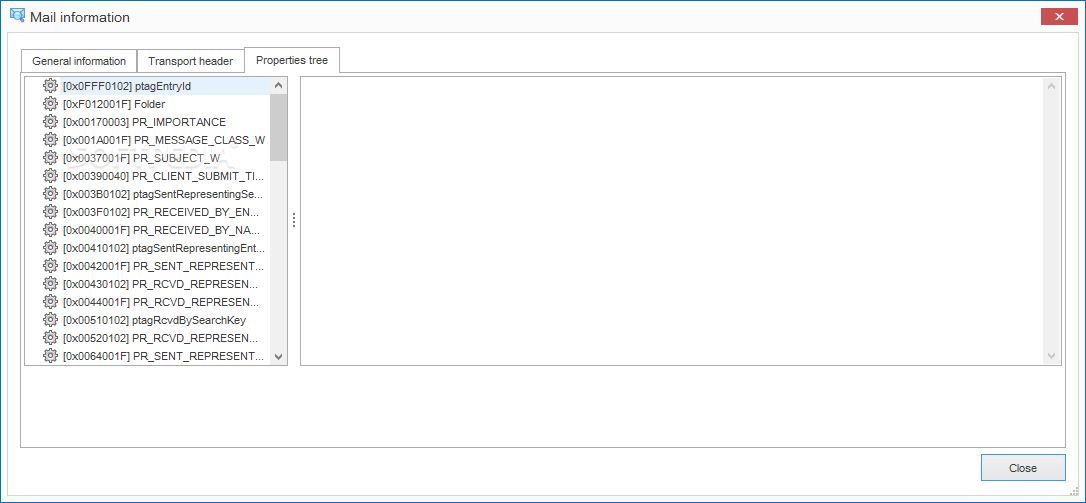Click the gear icon of the 0x00520102 property
1086x503 pixels.
50,338
